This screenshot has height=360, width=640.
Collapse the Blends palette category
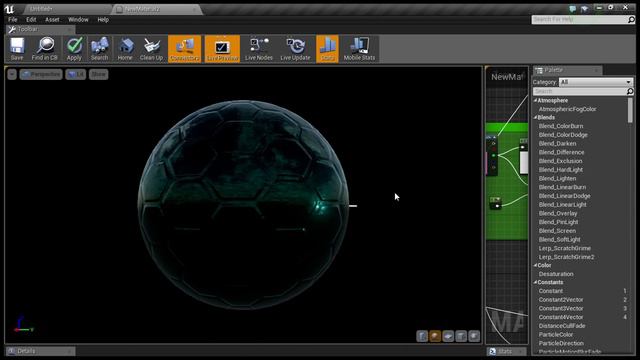click(x=536, y=117)
